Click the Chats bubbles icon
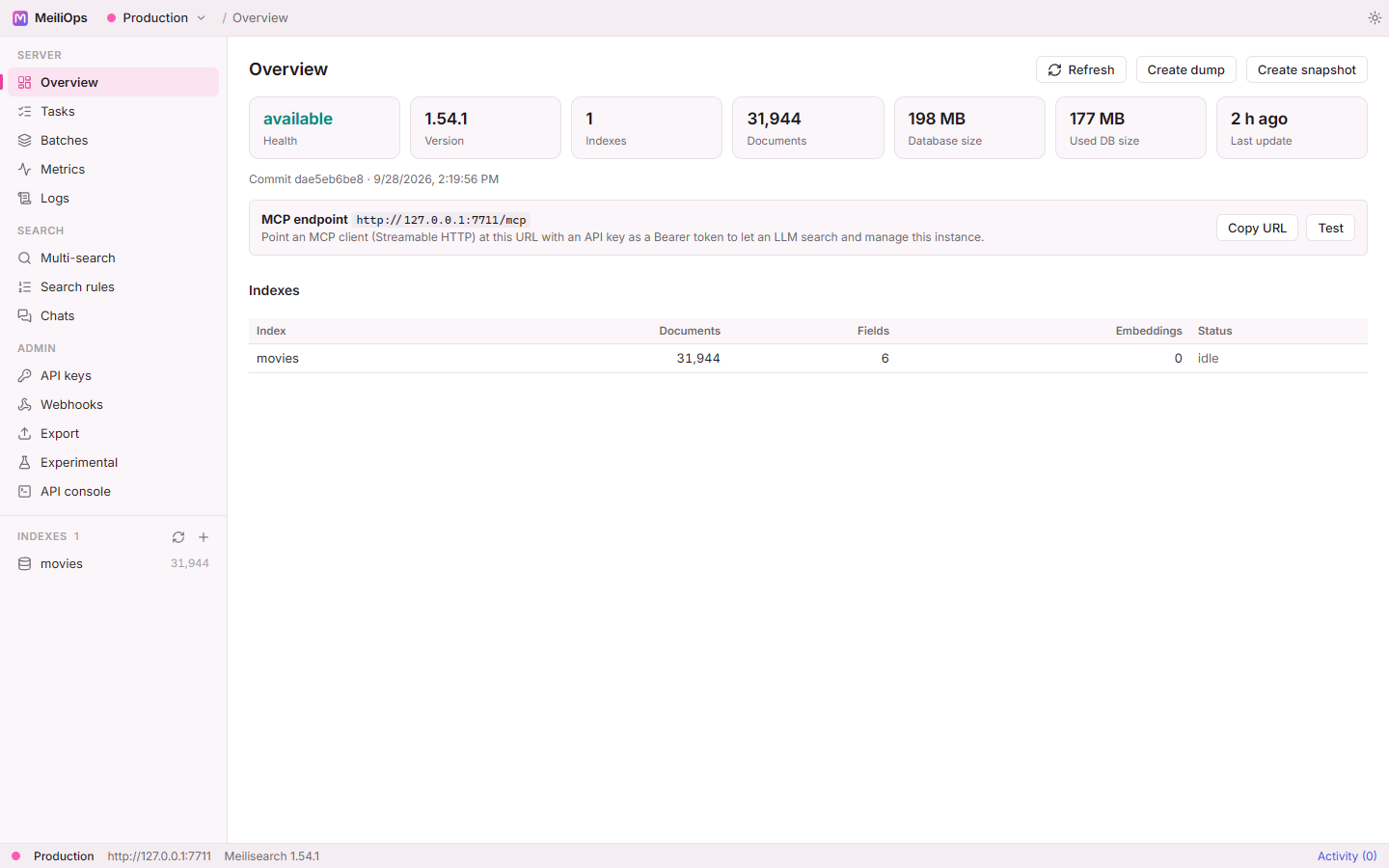The width and height of the screenshot is (1389, 868). click(x=25, y=316)
